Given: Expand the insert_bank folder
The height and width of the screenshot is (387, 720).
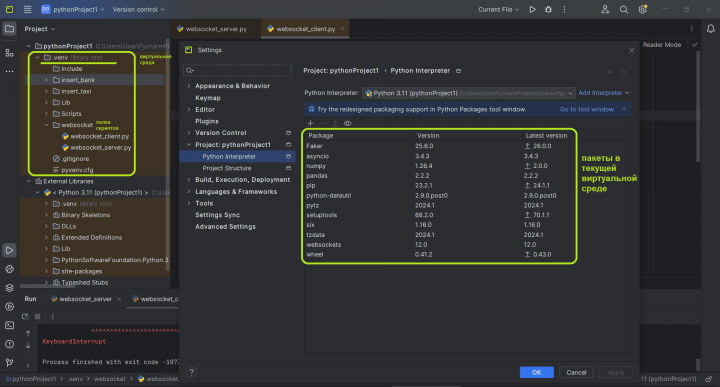Looking at the screenshot, I should [x=46, y=80].
